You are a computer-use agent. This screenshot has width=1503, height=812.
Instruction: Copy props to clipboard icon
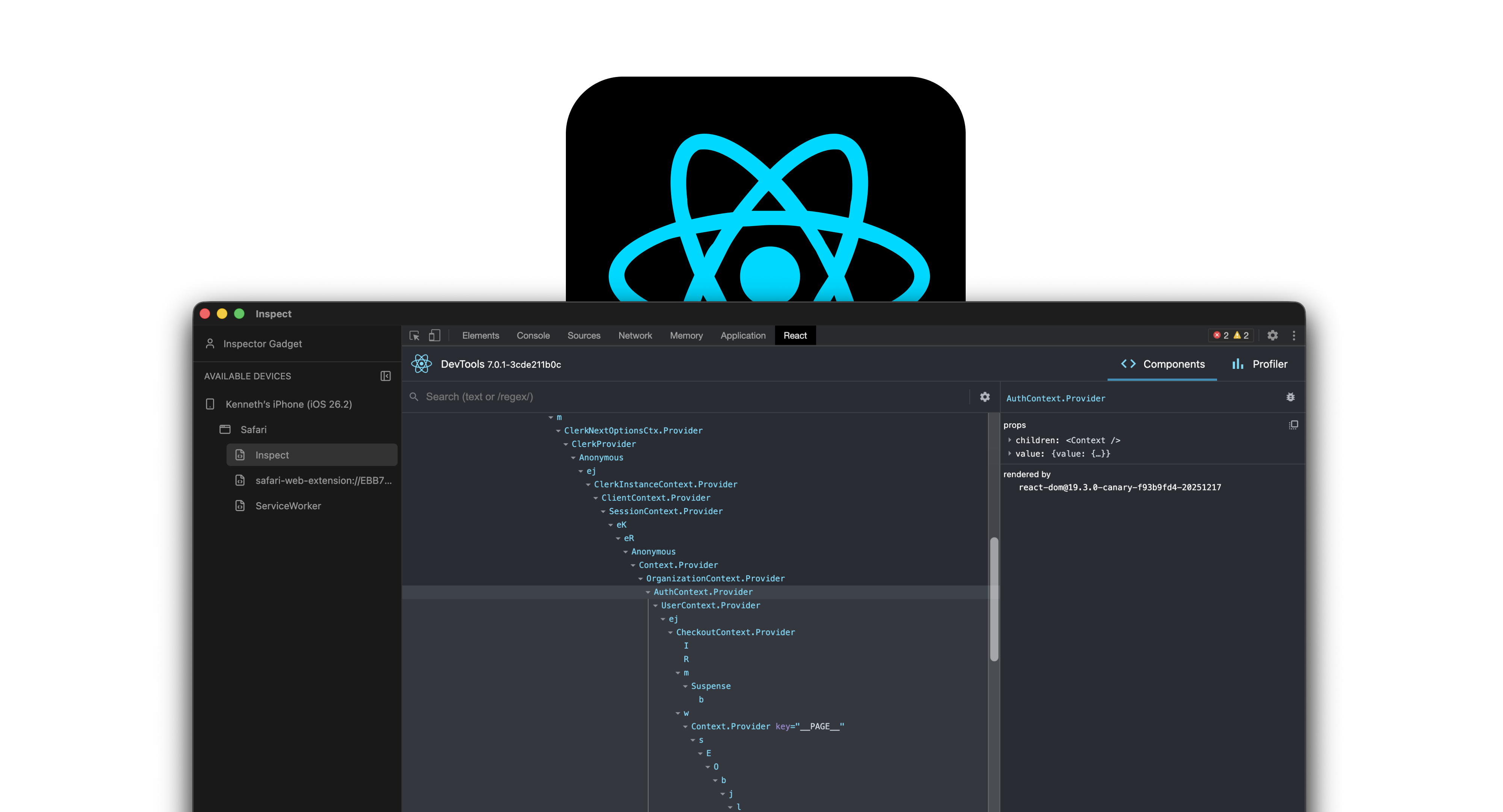[1293, 425]
